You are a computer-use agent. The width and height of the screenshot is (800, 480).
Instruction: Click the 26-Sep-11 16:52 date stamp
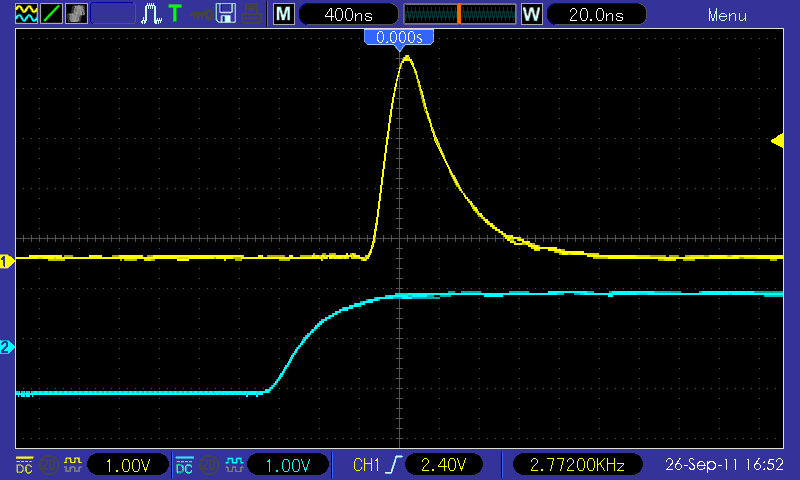724,465
